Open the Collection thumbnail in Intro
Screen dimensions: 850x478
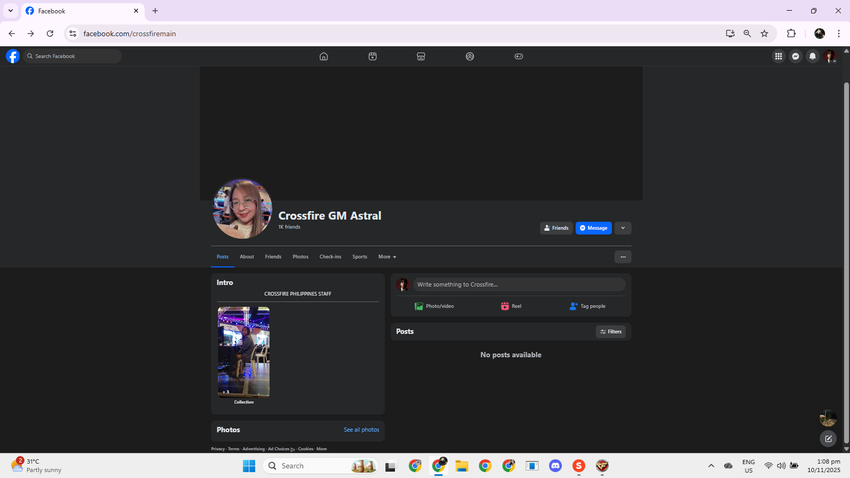click(244, 352)
